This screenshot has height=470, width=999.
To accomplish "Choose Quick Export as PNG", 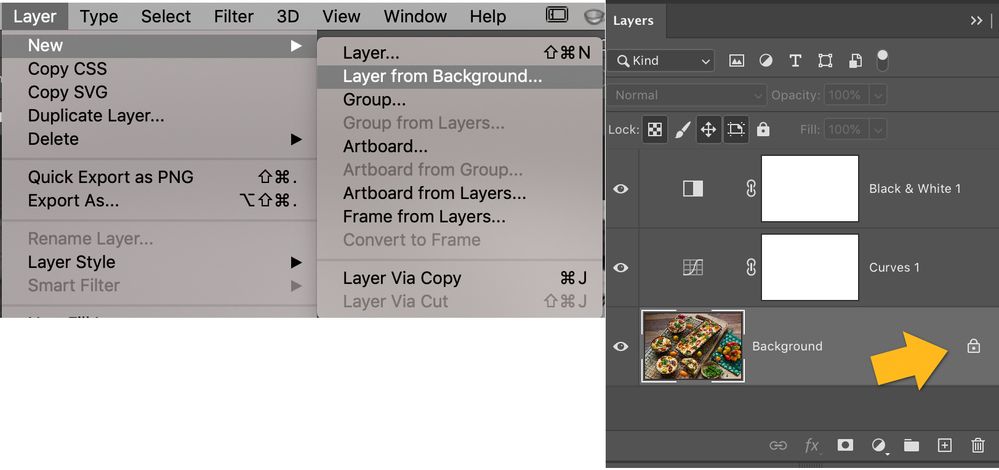I will 159,177.
